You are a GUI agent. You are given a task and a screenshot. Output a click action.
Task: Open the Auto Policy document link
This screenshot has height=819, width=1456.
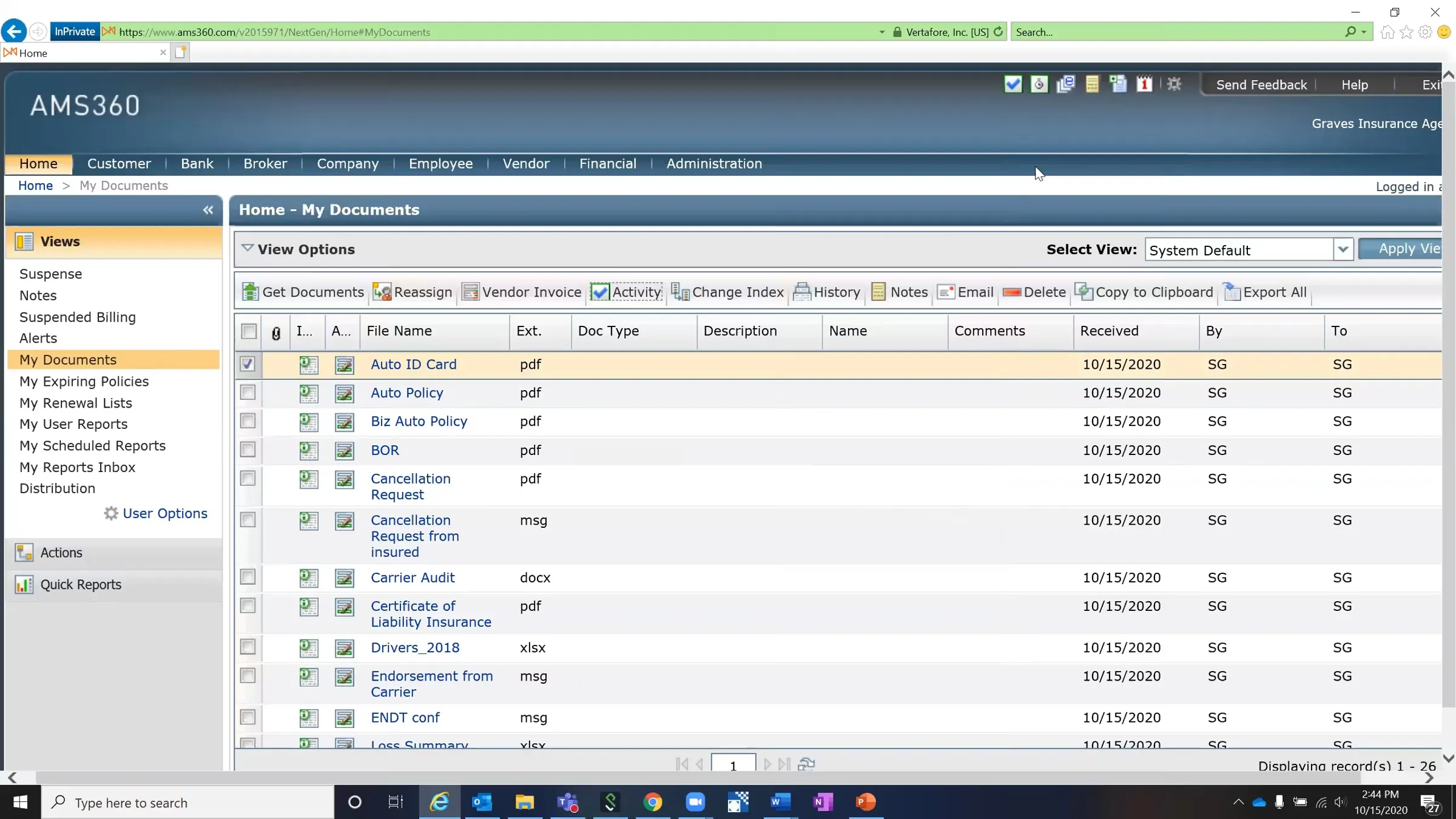click(406, 393)
